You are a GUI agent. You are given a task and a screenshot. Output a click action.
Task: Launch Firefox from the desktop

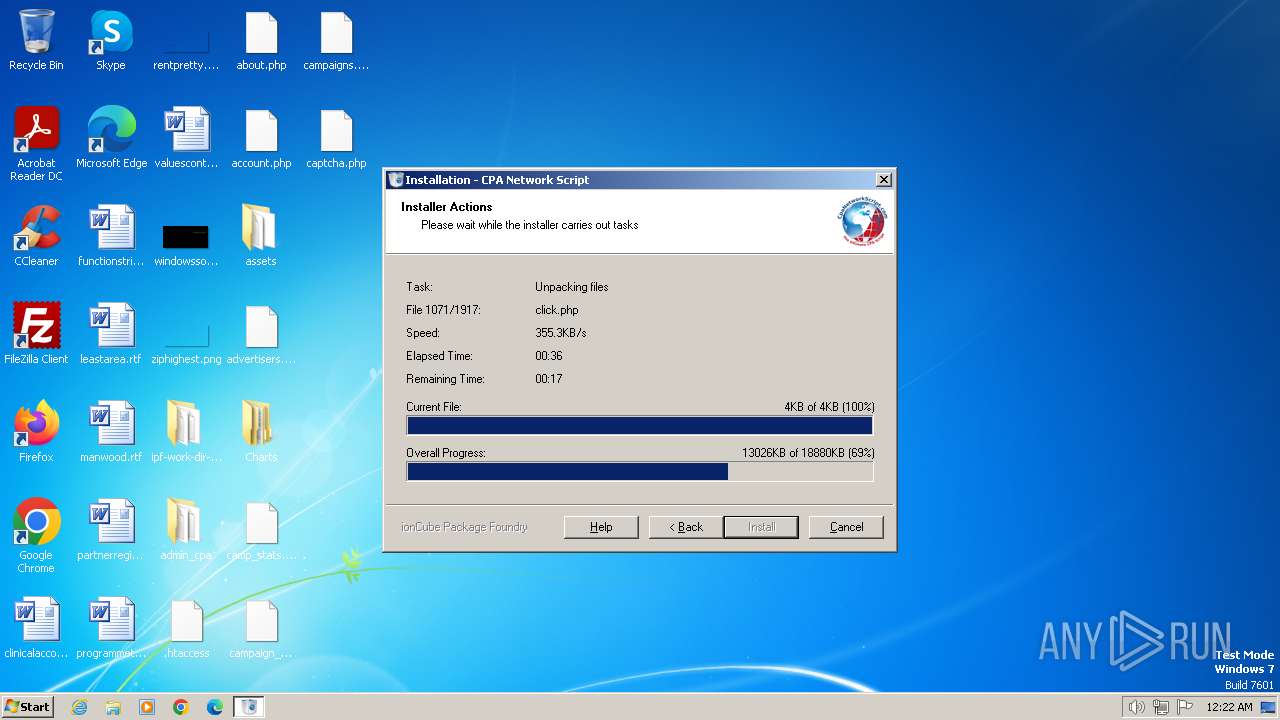pos(36,432)
